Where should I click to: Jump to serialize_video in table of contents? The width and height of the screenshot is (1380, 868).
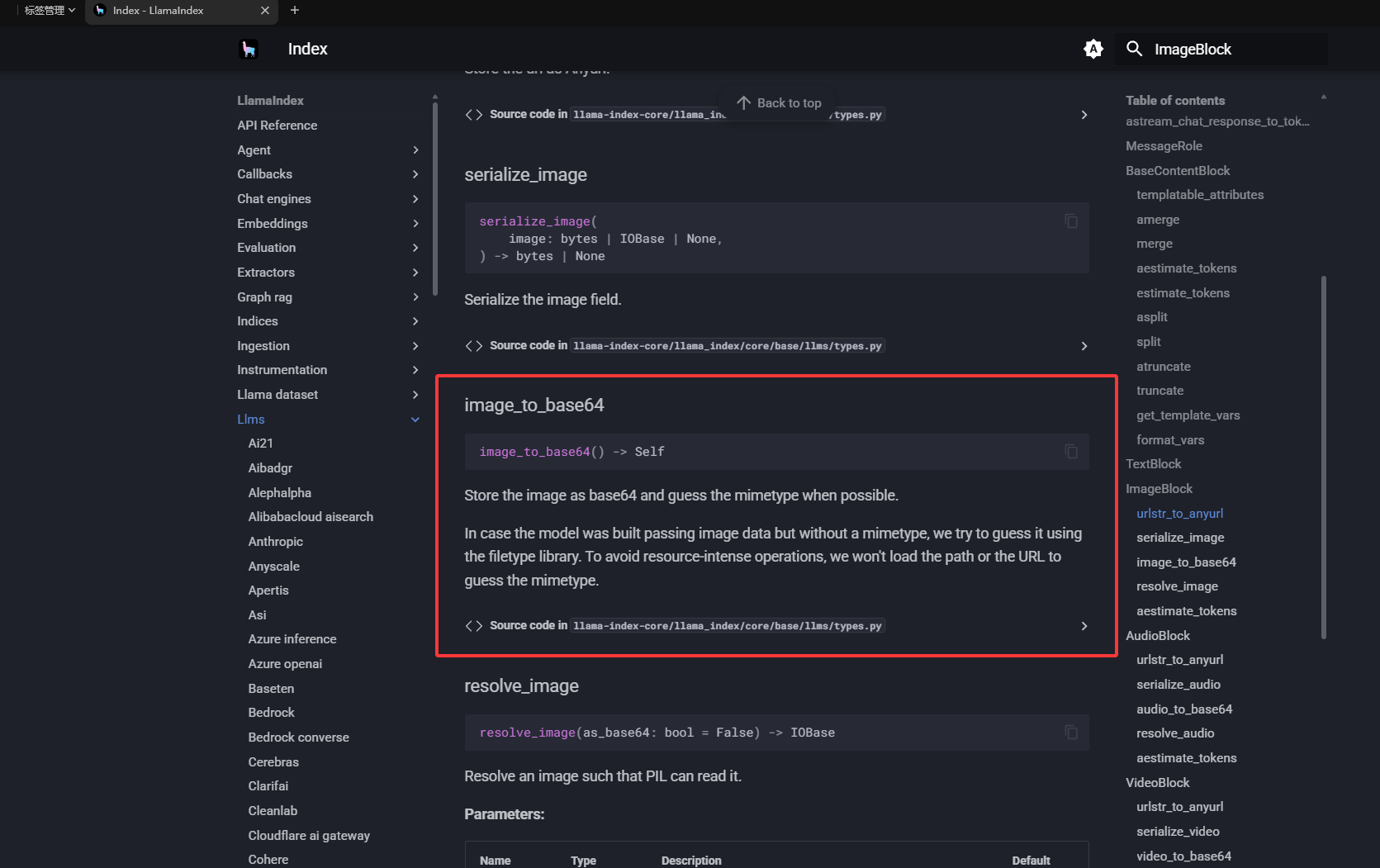pyautogui.click(x=1178, y=832)
